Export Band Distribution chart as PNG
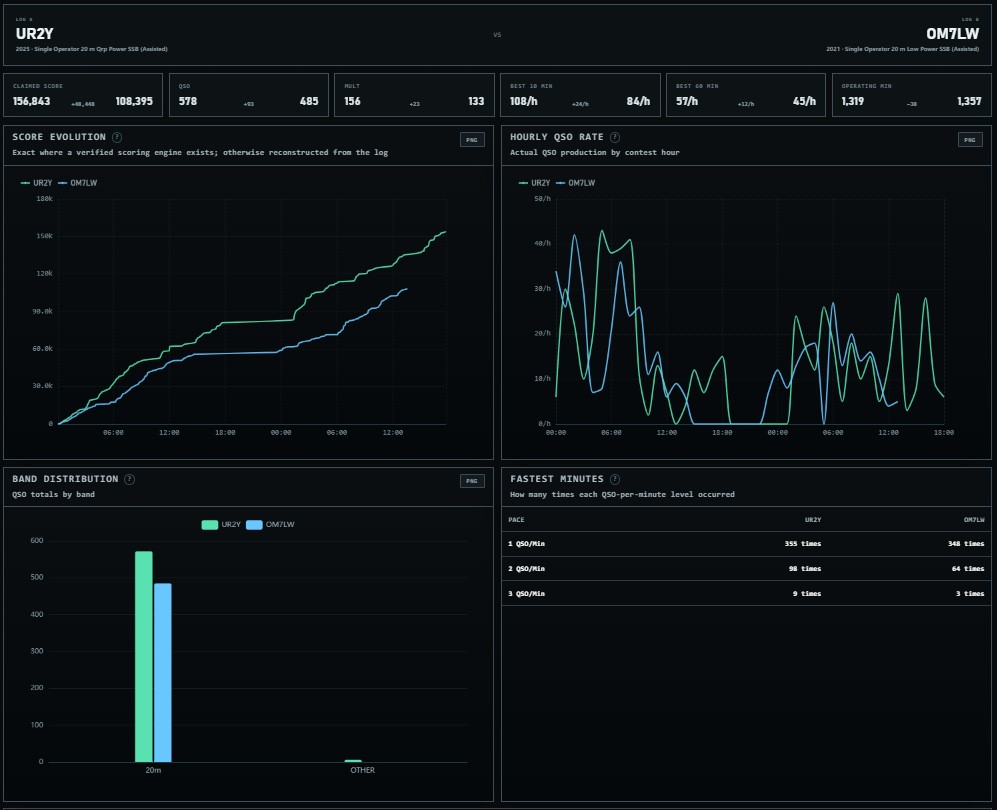Image resolution: width=997 pixels, height=810 pixels. (x=472, y=481)
